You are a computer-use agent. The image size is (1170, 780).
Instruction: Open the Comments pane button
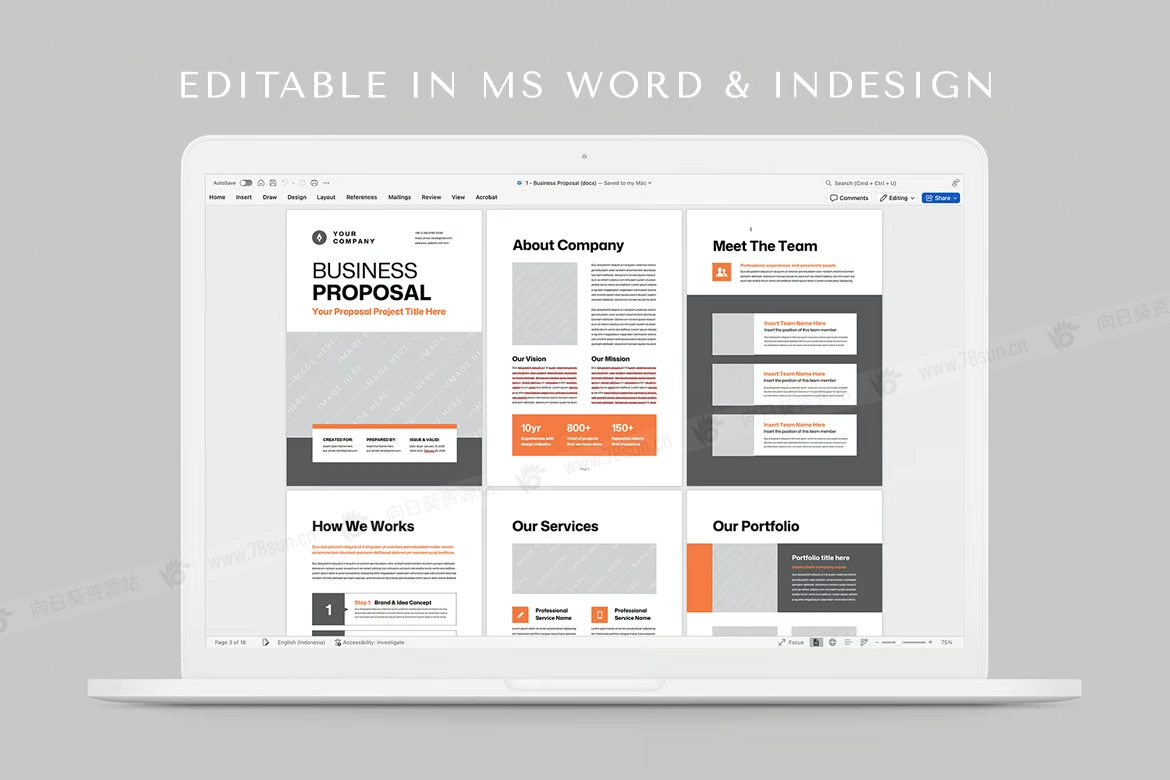(849, 198)
